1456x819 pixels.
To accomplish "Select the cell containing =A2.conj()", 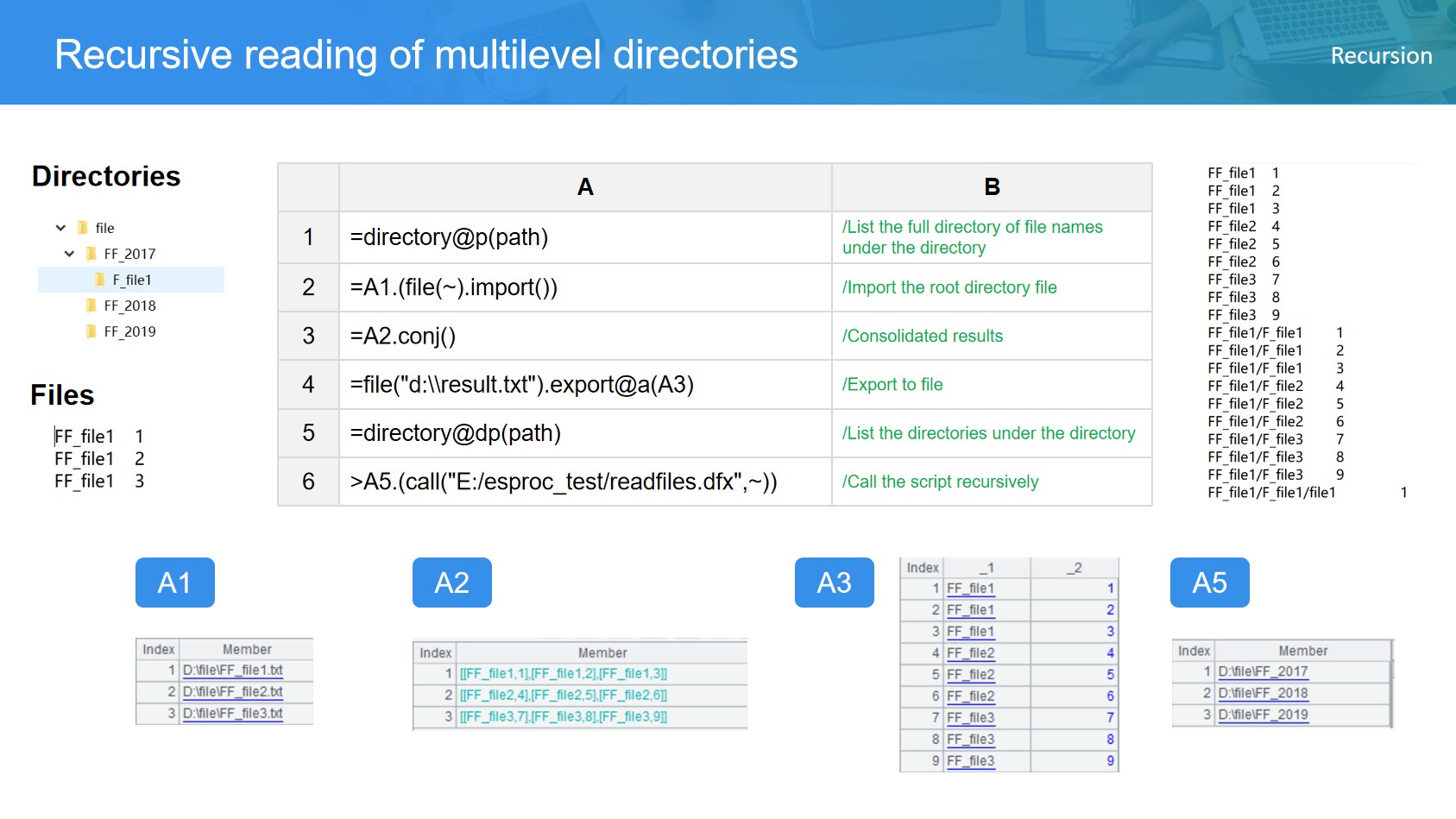I will click(584, 336).
